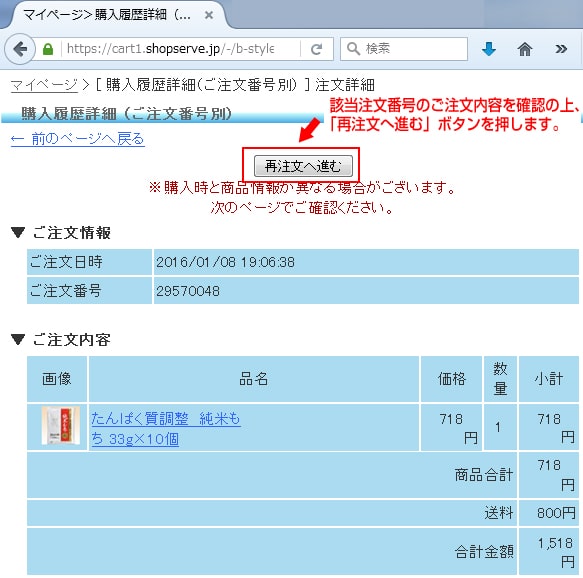Focus the 検索 search input field
The image size is (583, 578).
coord(404,49)
